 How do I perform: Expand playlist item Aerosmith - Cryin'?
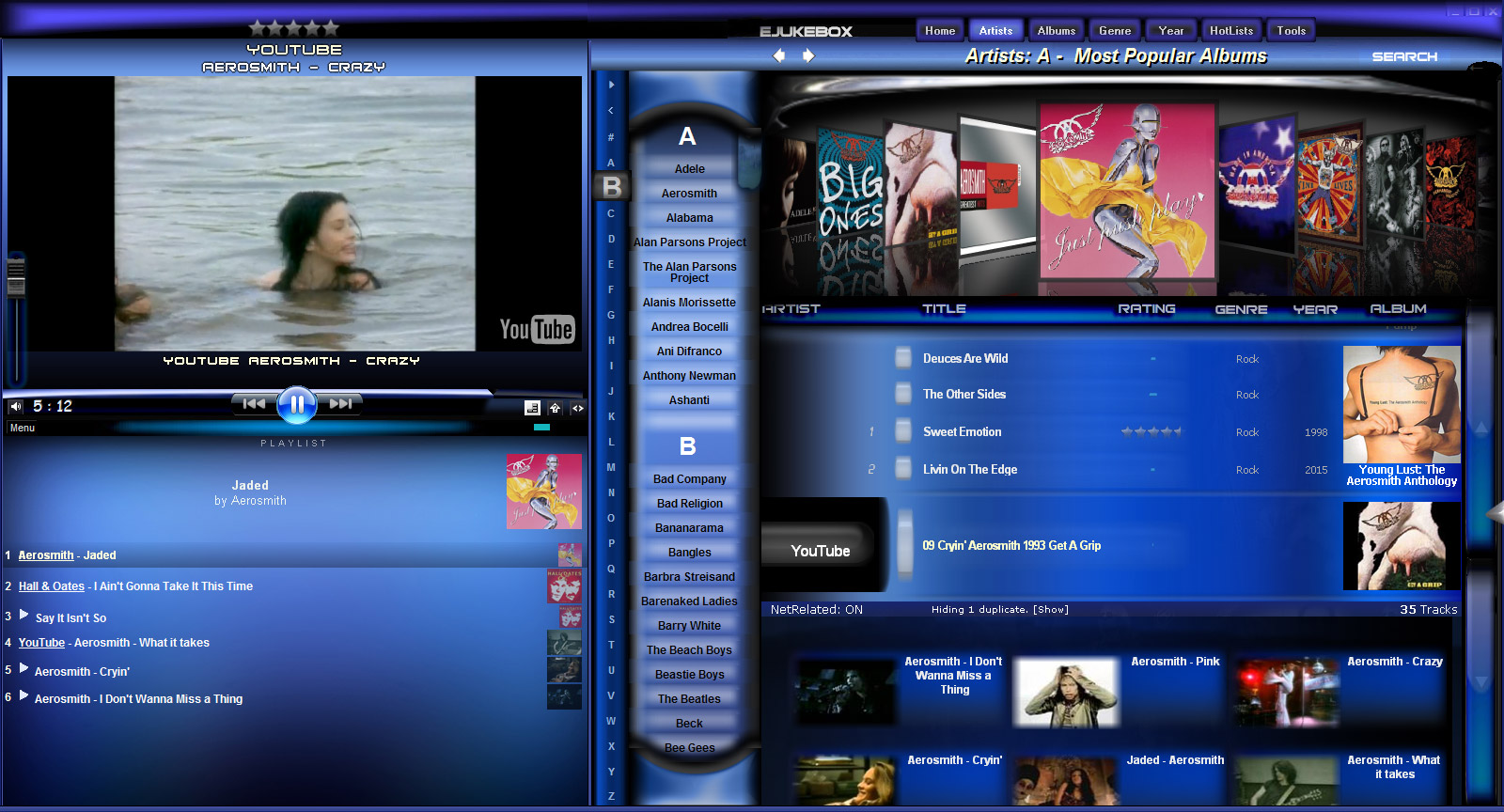24,668
